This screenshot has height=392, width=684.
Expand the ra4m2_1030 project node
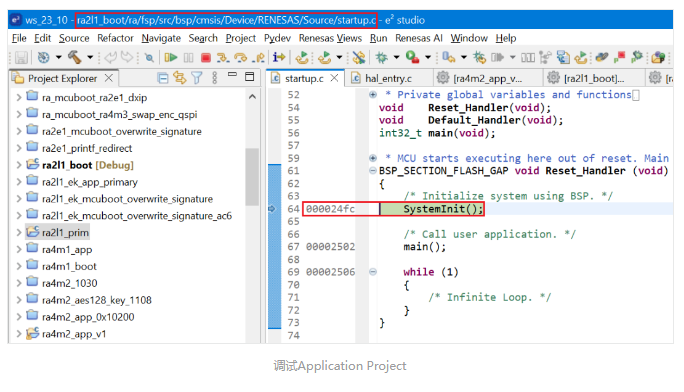click(19, 283)
